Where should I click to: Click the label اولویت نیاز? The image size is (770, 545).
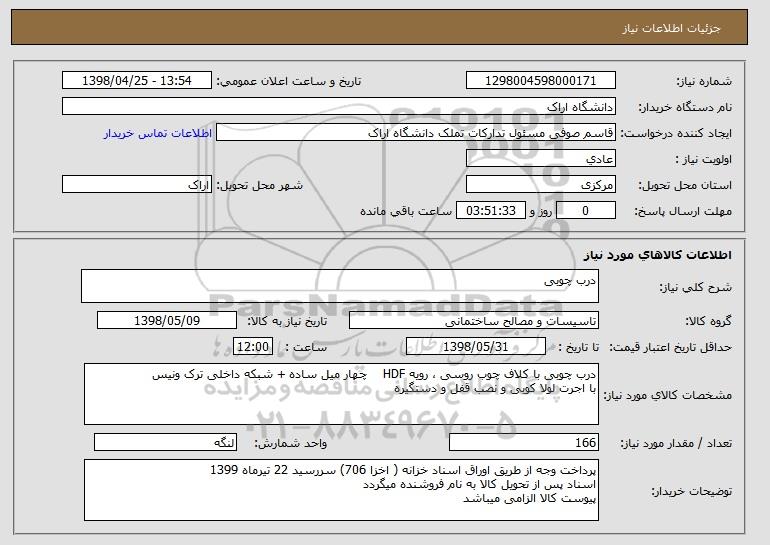pyautogui.click(x=703, y=159)
